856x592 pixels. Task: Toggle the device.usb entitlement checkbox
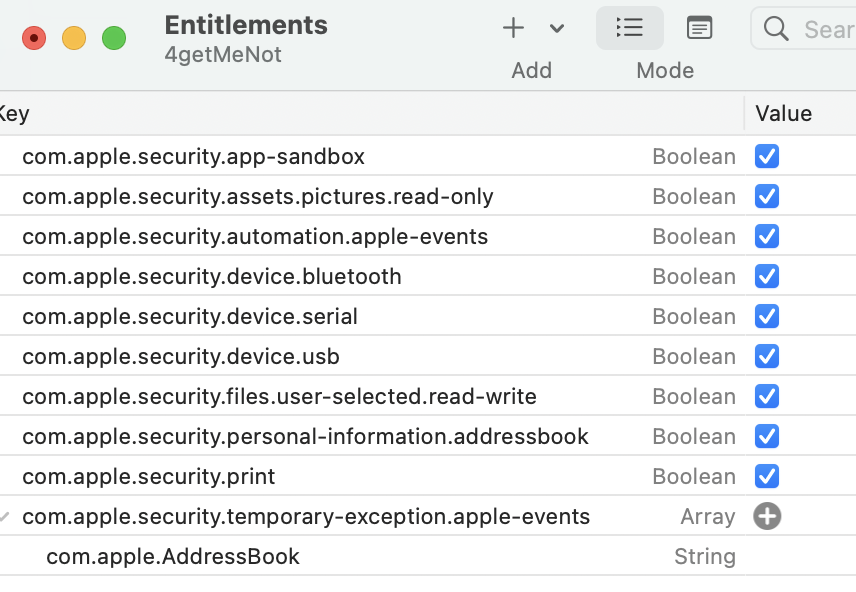(767, 356)
